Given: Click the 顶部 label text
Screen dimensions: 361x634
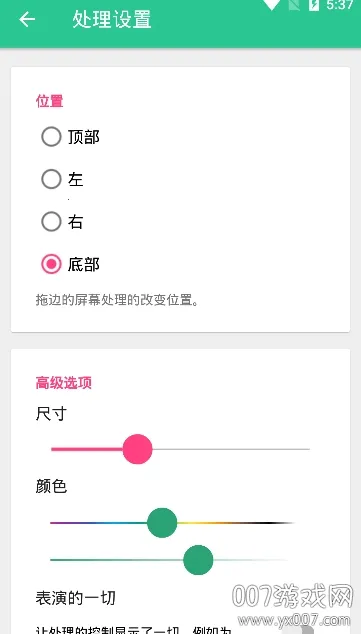Looking at the screenshot, I should click(84, 137).
